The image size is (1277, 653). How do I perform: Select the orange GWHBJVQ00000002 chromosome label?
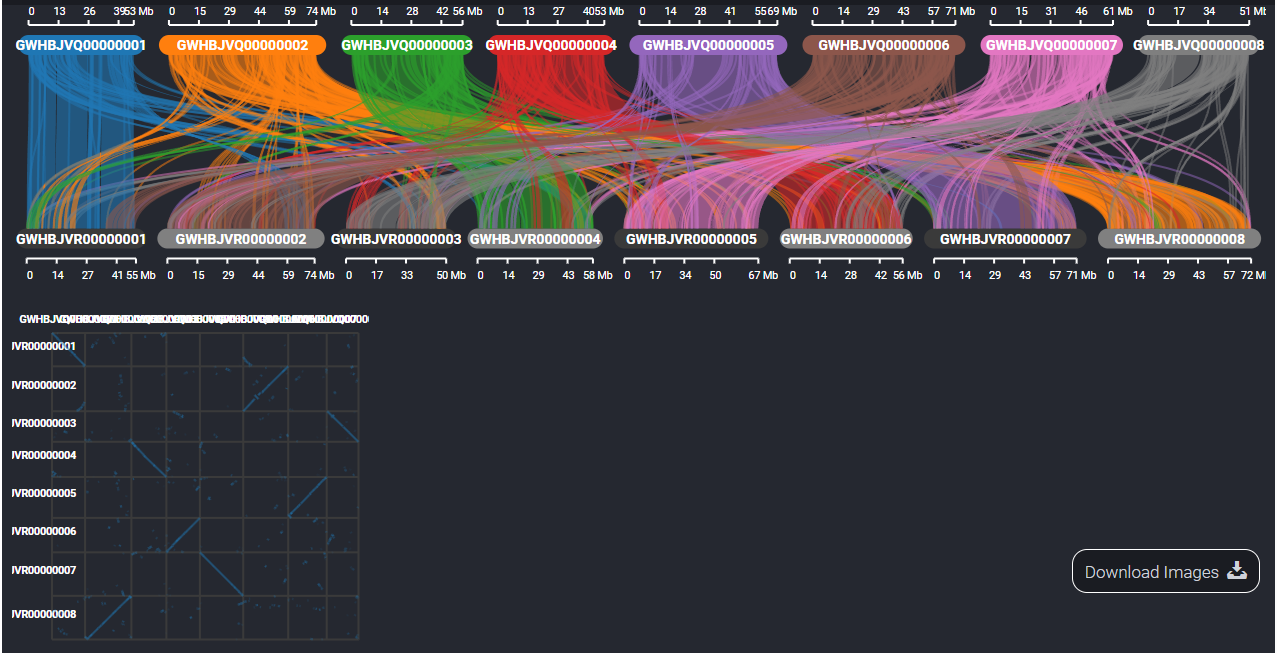point(242,46)
